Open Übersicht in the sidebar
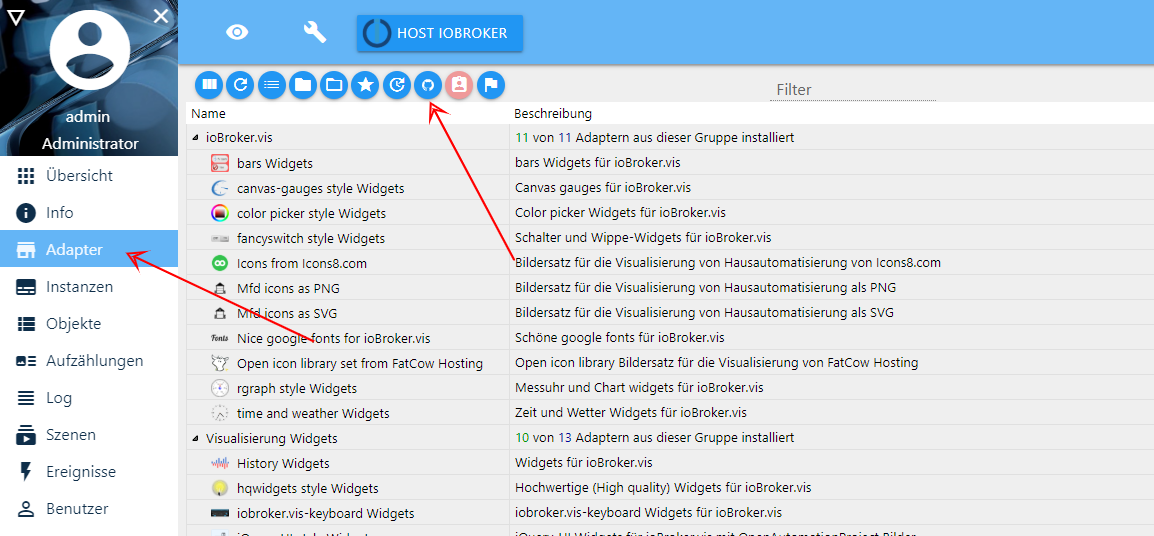Image resolution: width=1154 pixels, height=536 pixels. point(88,176)
